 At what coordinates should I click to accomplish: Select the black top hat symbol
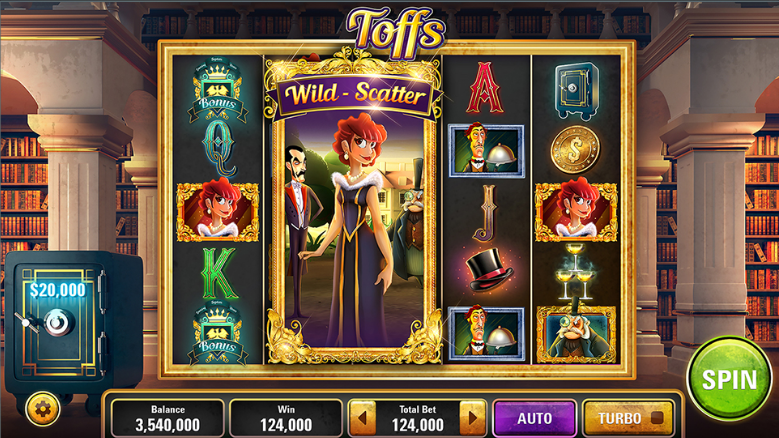point(489,271)
